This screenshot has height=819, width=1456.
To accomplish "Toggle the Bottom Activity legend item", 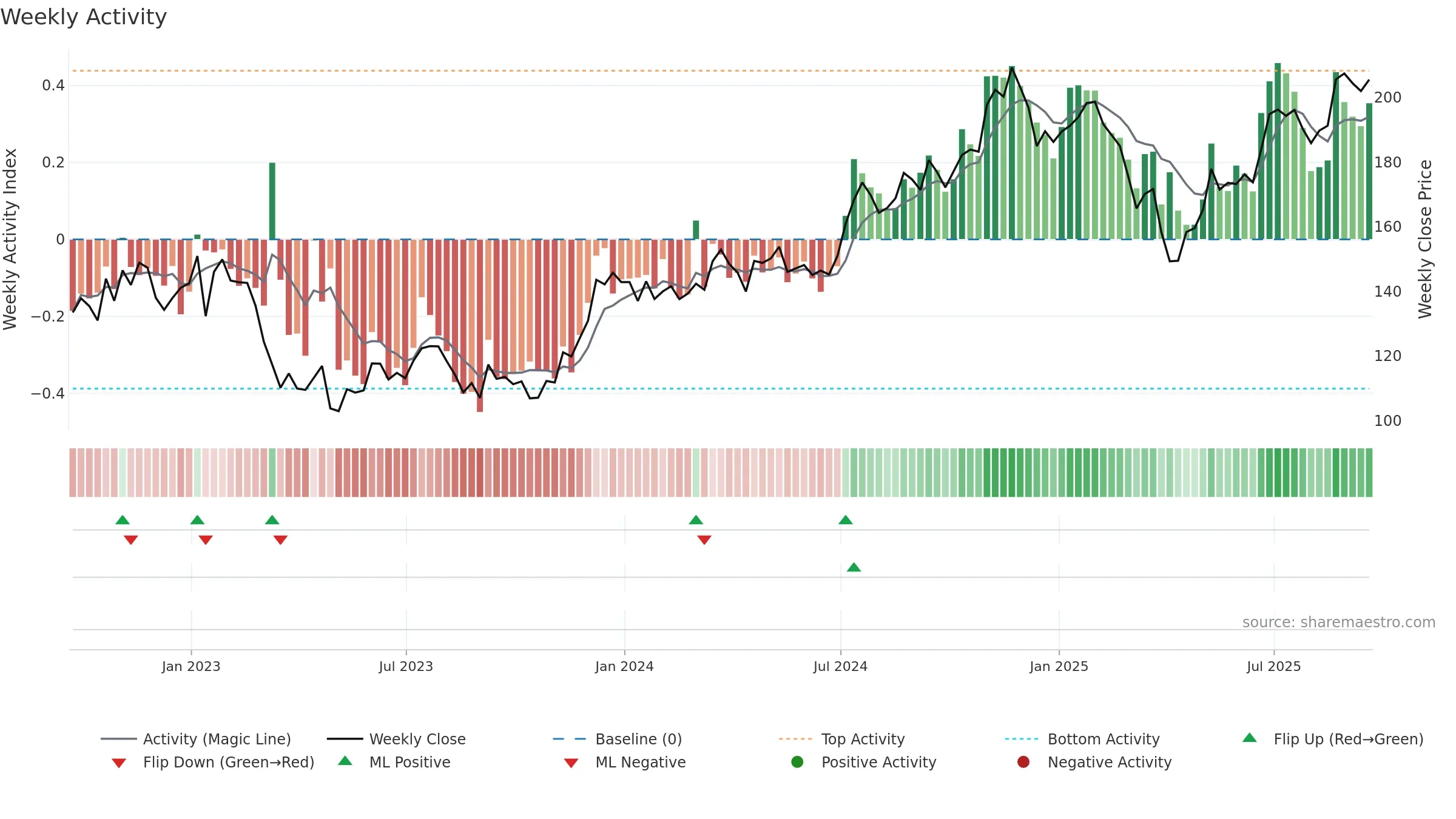I will 1082,739.
